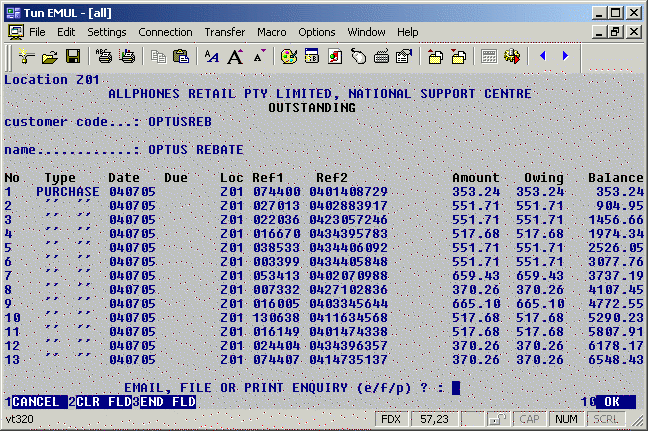Click the status bar lock icon

[x=497, y=419]
